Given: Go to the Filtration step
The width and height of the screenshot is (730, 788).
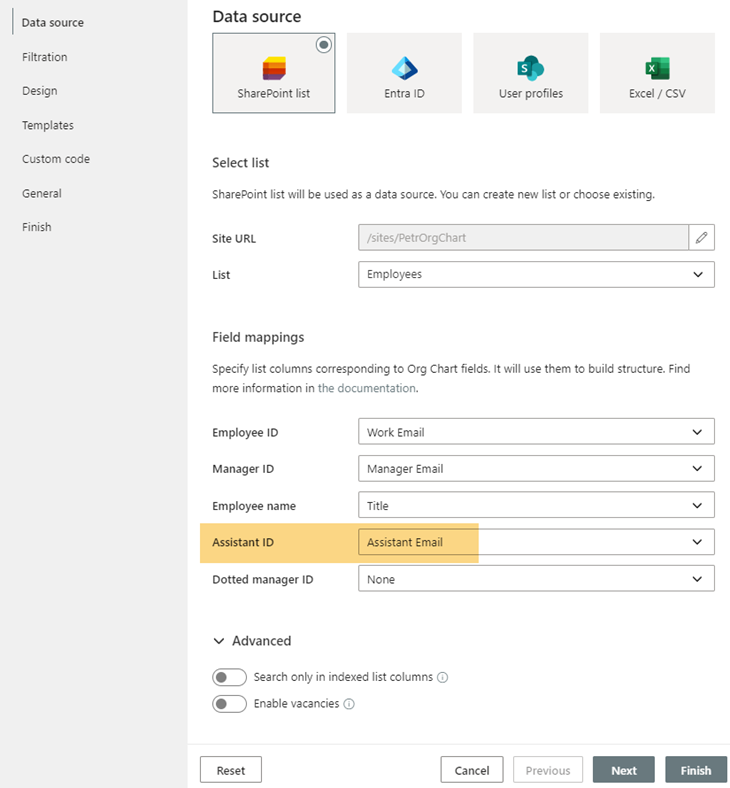Looking at the screenshot, I should [44, 57].
